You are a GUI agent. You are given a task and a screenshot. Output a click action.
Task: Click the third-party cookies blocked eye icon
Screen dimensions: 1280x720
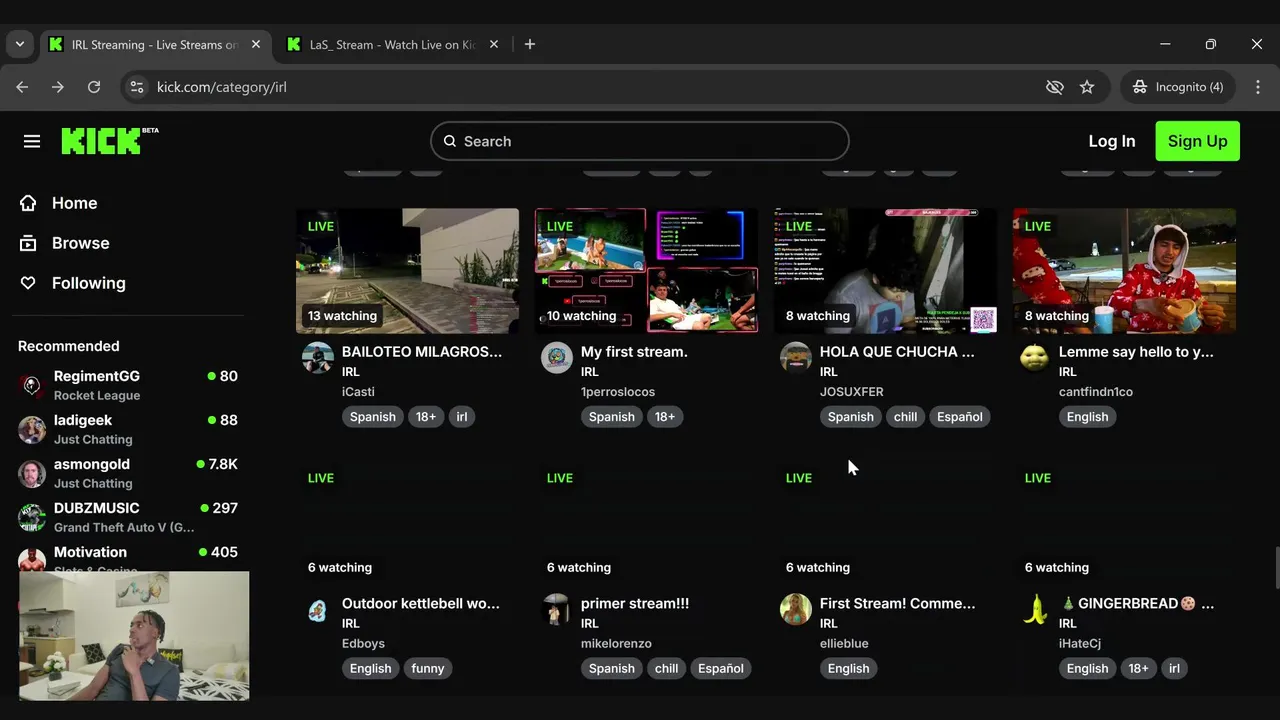(x=1054, y=87)
